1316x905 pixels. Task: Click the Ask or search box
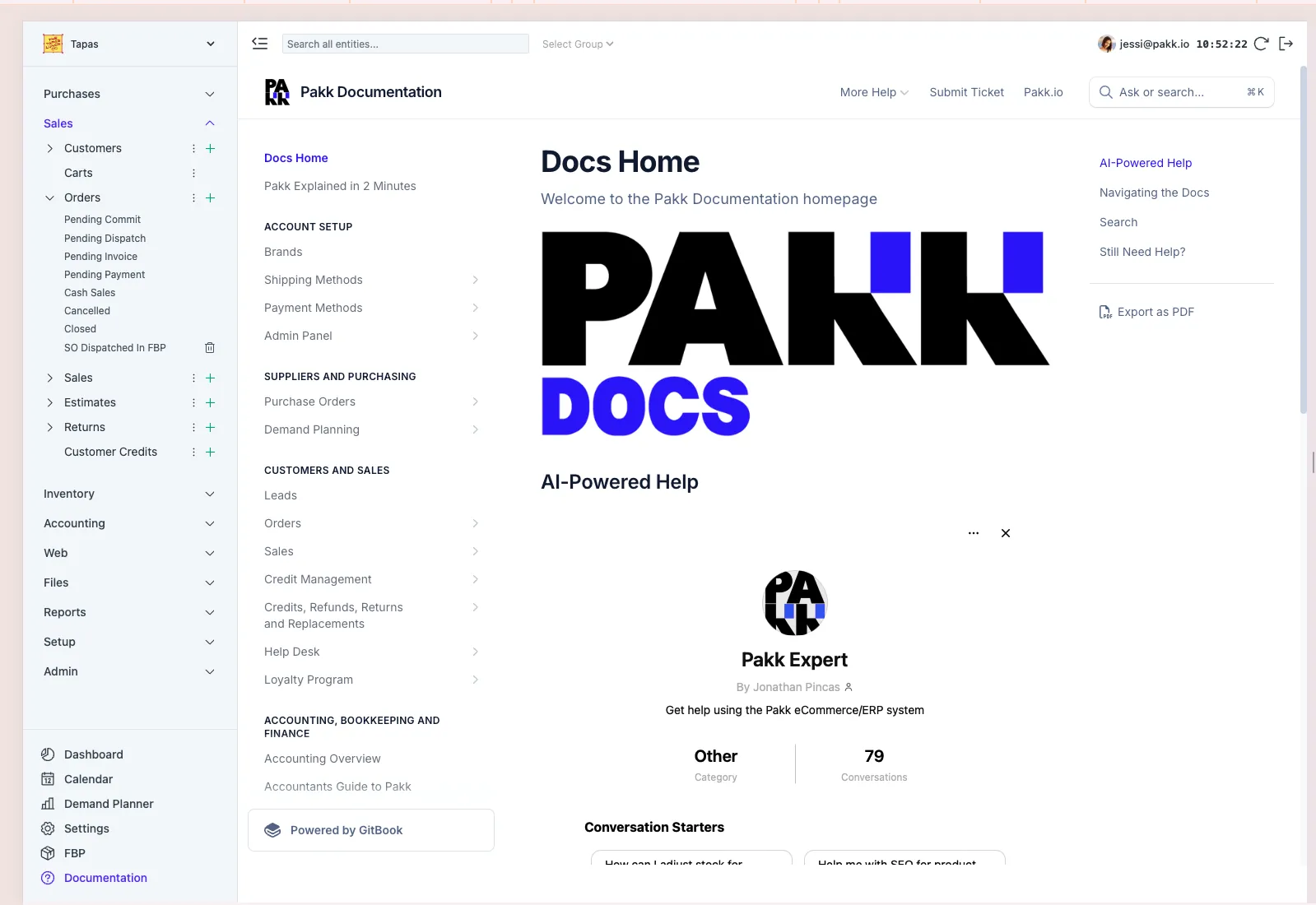coord(1182,92)
